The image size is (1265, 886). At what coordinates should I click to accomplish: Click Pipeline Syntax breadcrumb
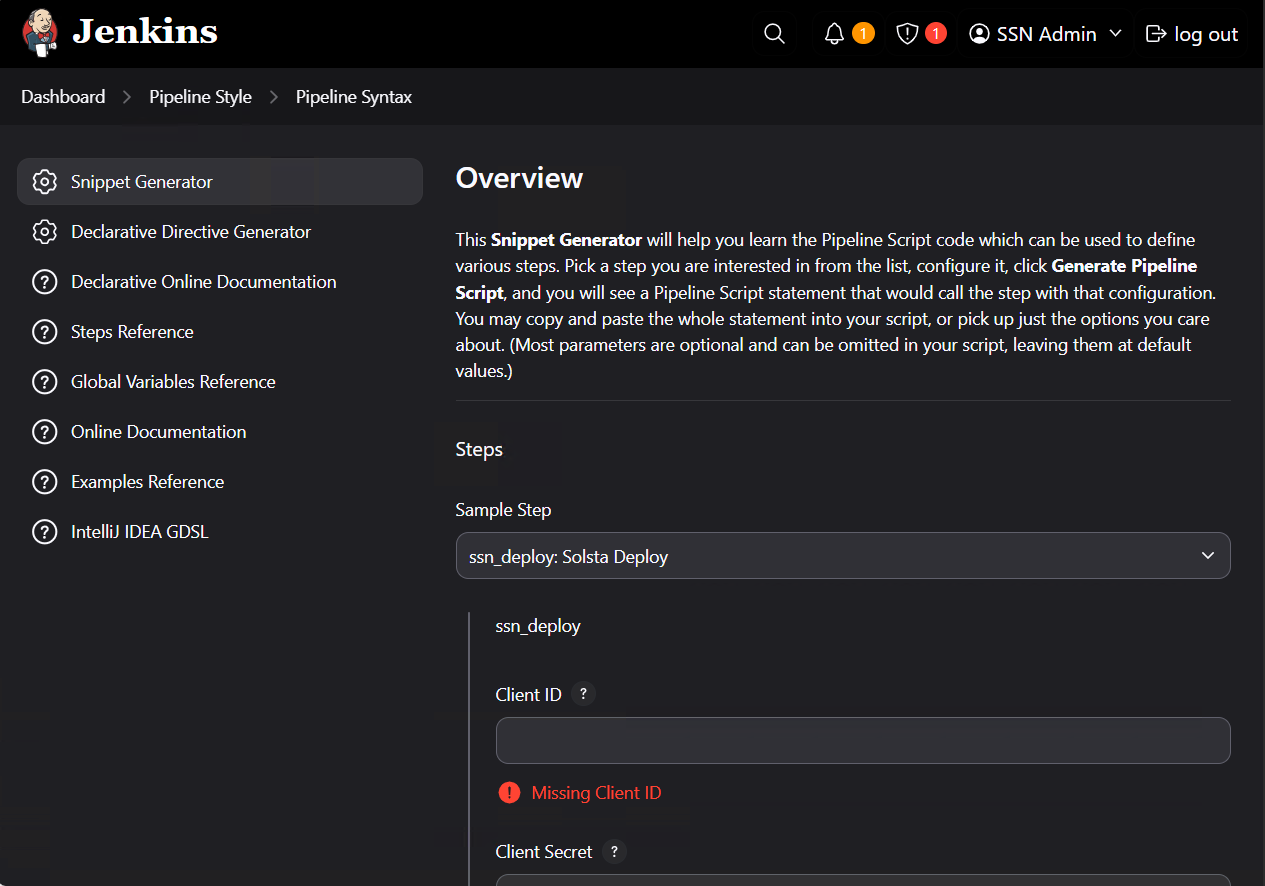pos(354,97)
